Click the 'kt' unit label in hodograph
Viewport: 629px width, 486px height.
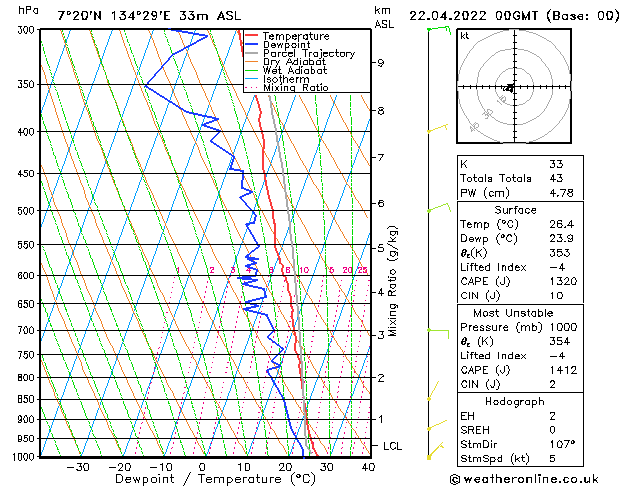tap(465, 36)
